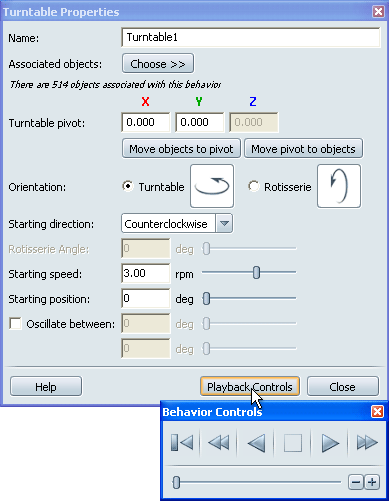This screenshot has width=389, height=501.
Task: Play the behavior in reverse
Action: click(256, 443)
